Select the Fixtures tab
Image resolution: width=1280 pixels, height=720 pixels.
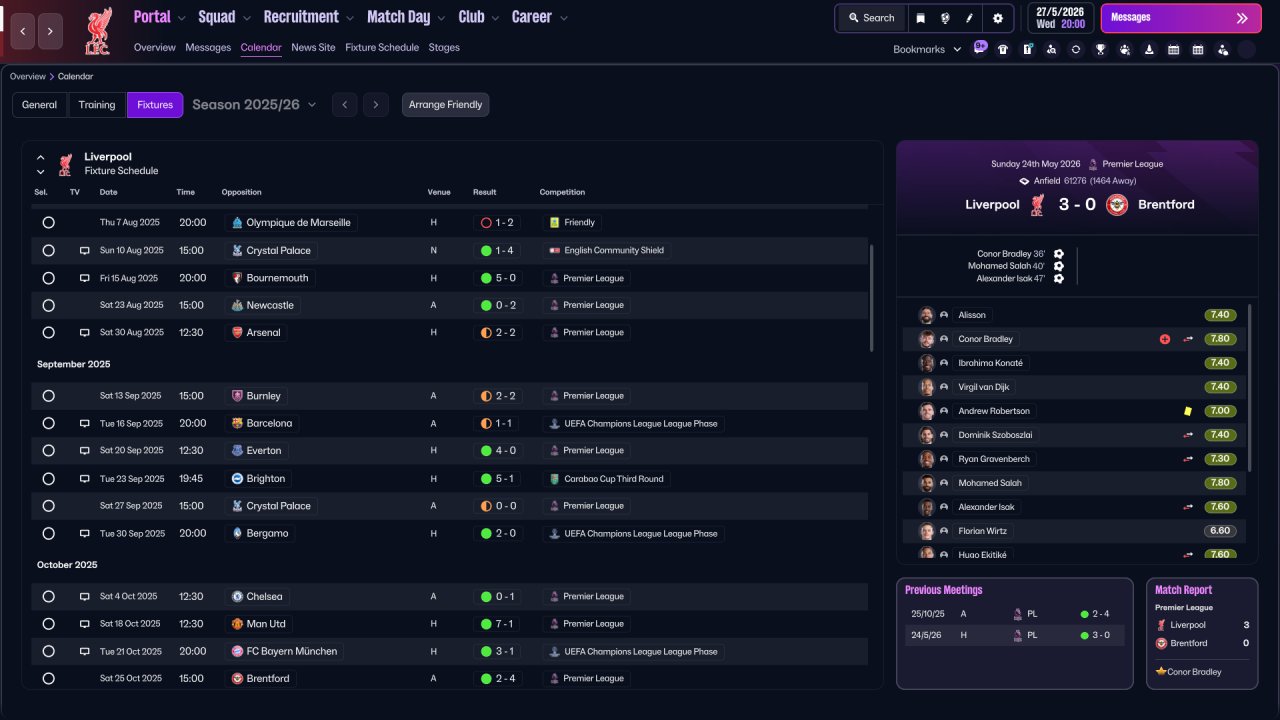click(x=155, y=105)
